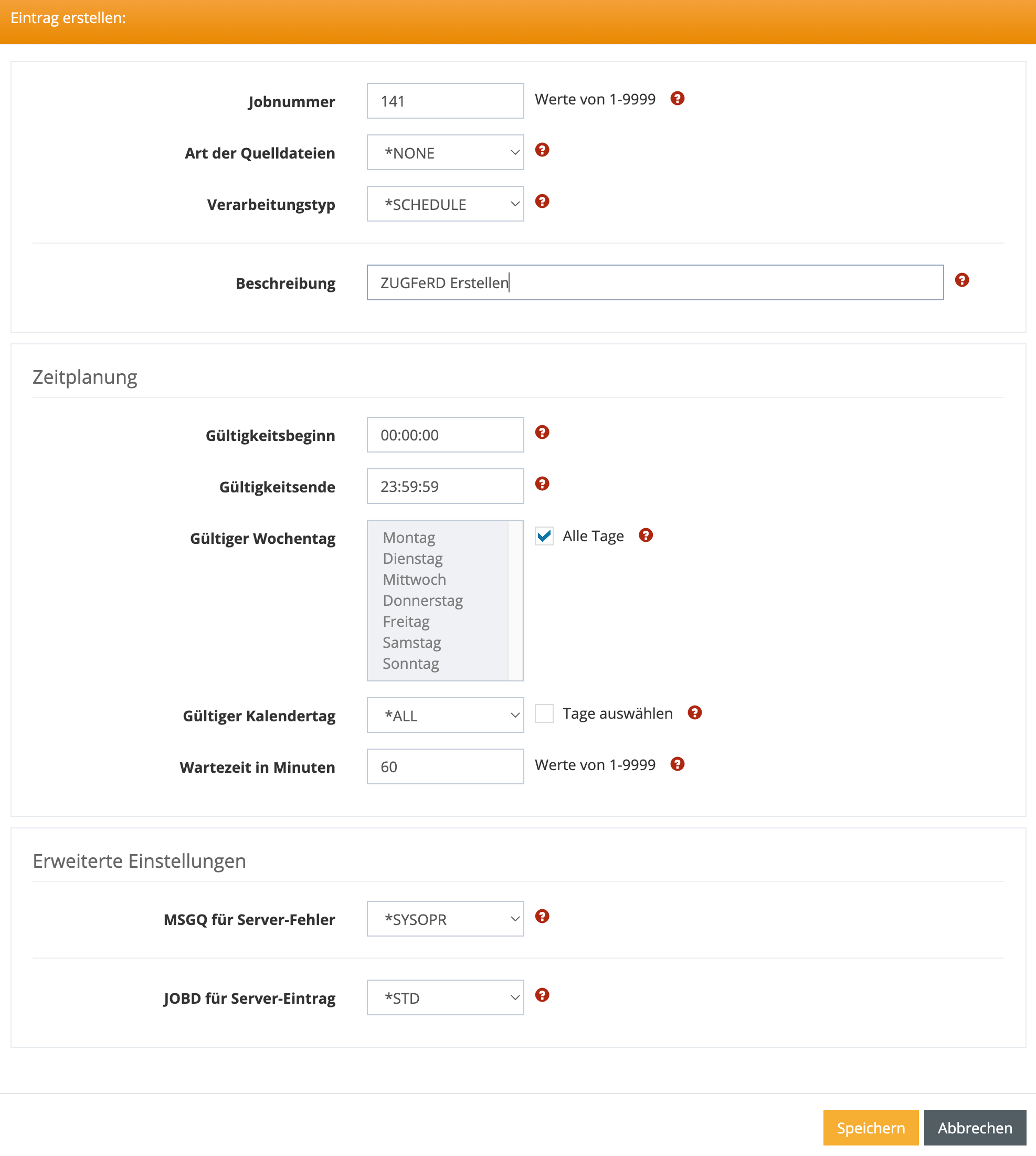This screenshot has height=1156, width=1036.
Task: Open help for Art der Quelldateien
Action: point(542,150)
